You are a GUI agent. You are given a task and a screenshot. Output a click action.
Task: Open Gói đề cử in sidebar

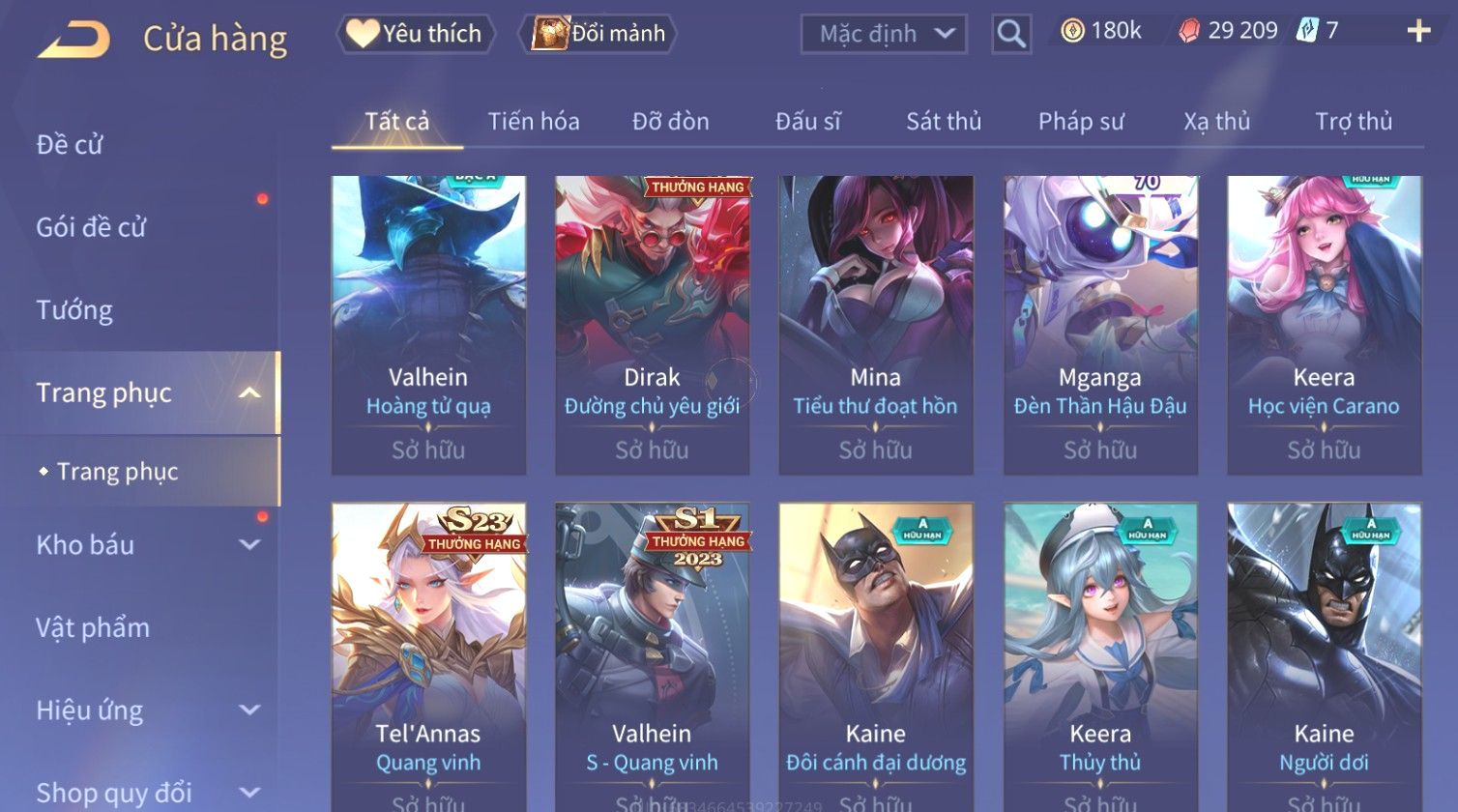pos(91,227)
